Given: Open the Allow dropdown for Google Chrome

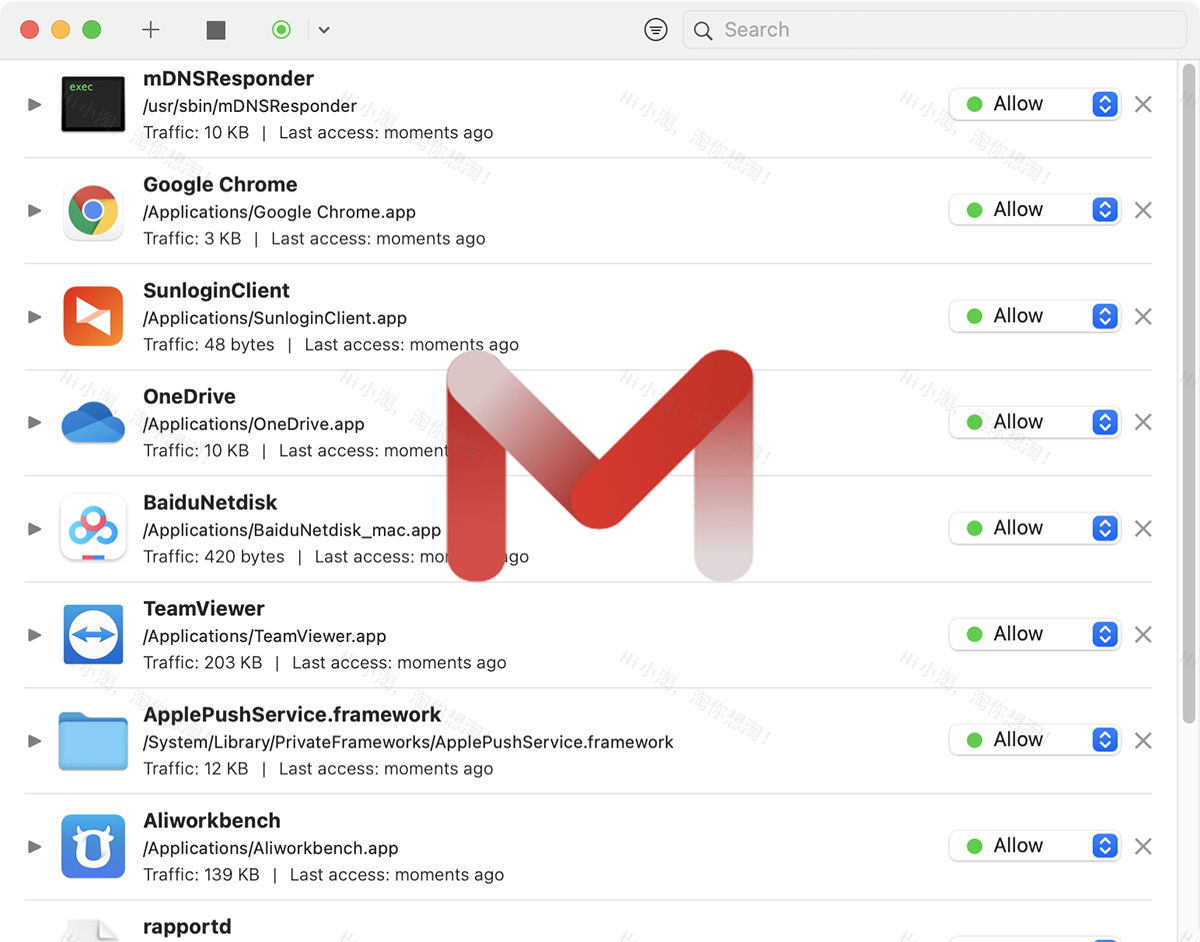Looking at the screenshot, I should pyautogui.click(x=1104, y=209).
